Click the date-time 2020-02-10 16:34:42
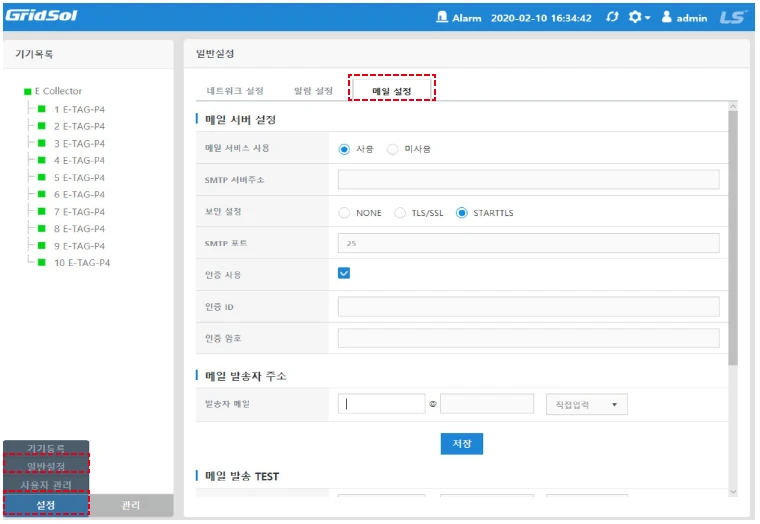Screen dimensions: 760x524 pos(541,18)
